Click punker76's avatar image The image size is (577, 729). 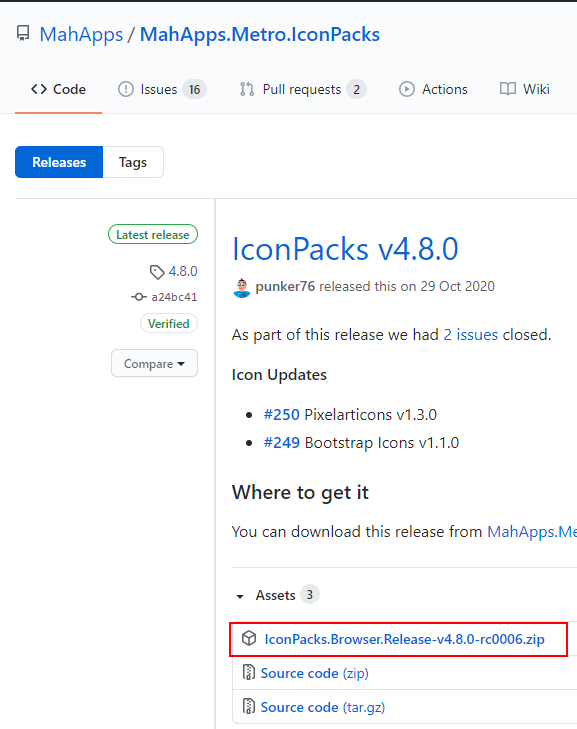(242, 288)
